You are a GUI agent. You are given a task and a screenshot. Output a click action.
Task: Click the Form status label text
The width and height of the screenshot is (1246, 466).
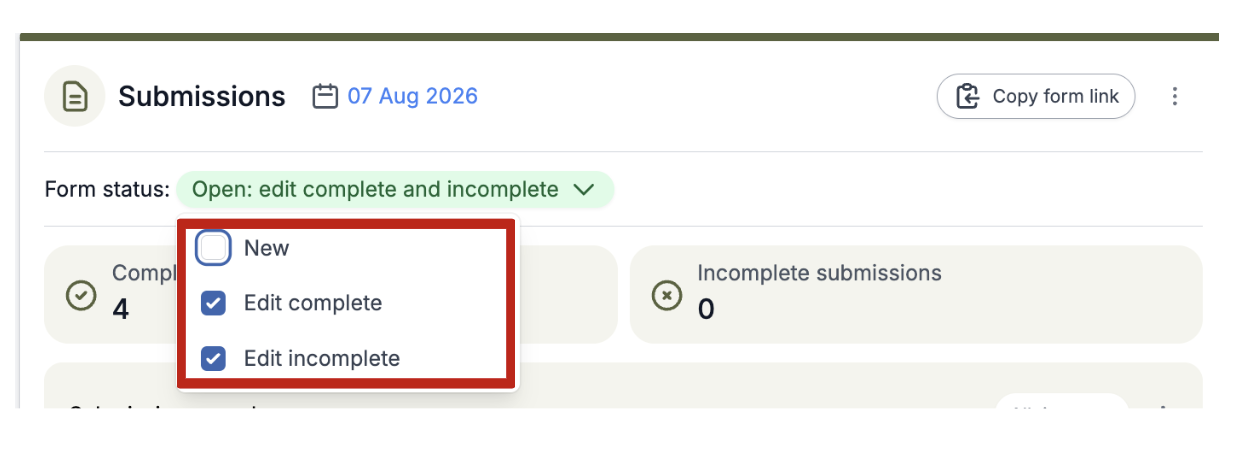(107, 189)
